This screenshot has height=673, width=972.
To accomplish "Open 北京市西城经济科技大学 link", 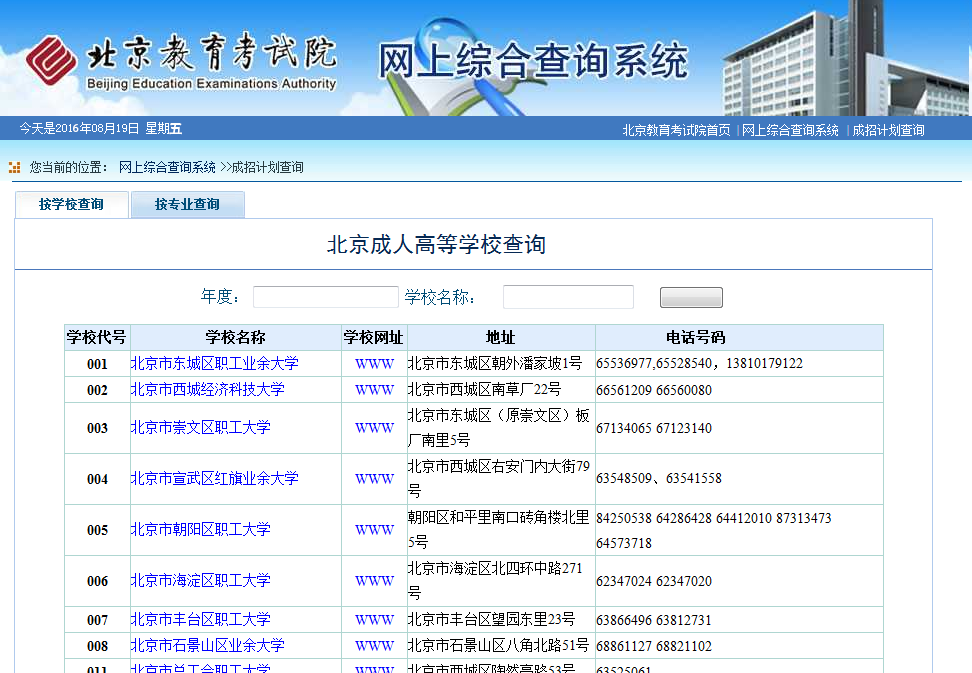I will pyautogui.click(x=207, y=389).
